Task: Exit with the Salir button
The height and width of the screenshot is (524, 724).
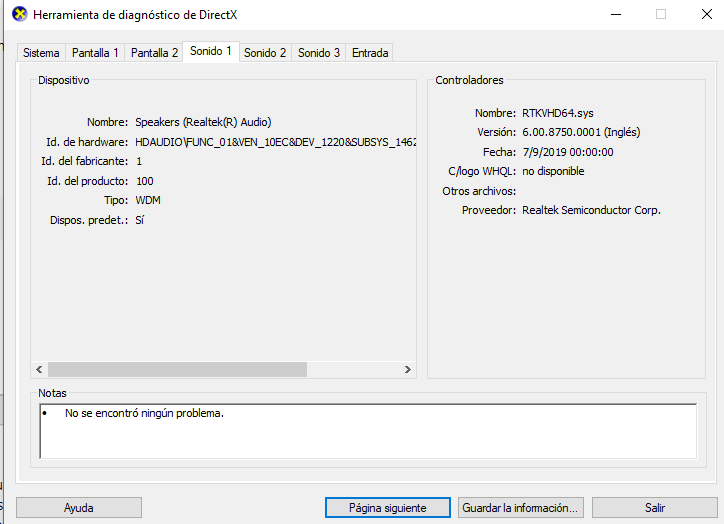Action: [654, 508]
